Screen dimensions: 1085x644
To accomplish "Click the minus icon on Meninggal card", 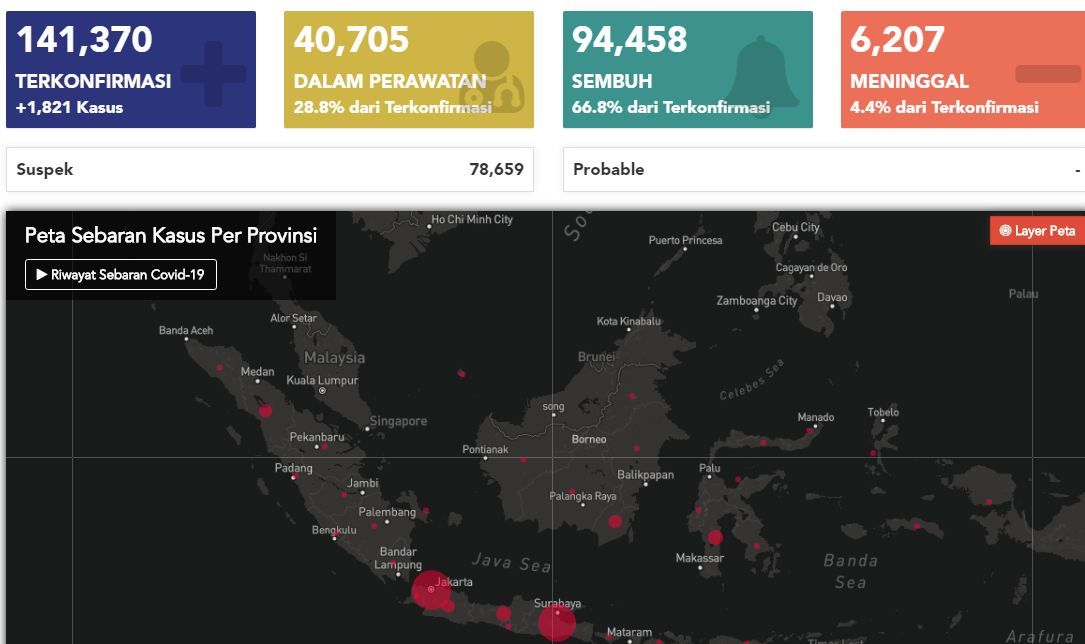I will tap(1047, 74).
